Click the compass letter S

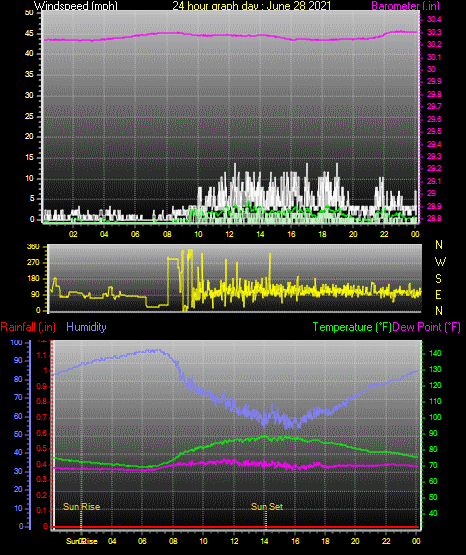438,279
